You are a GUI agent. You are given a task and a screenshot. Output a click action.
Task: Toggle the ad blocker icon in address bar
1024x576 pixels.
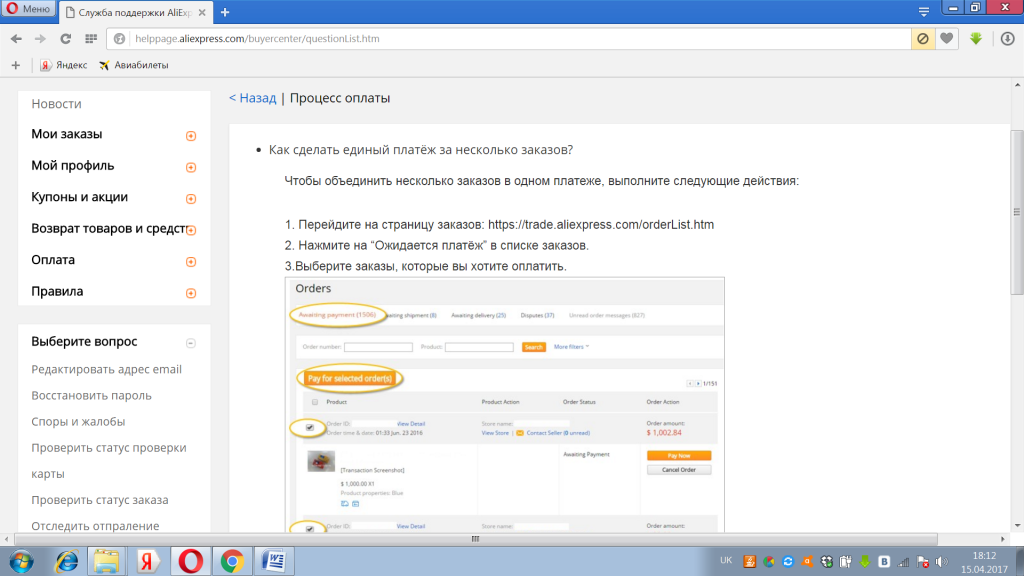923,39
